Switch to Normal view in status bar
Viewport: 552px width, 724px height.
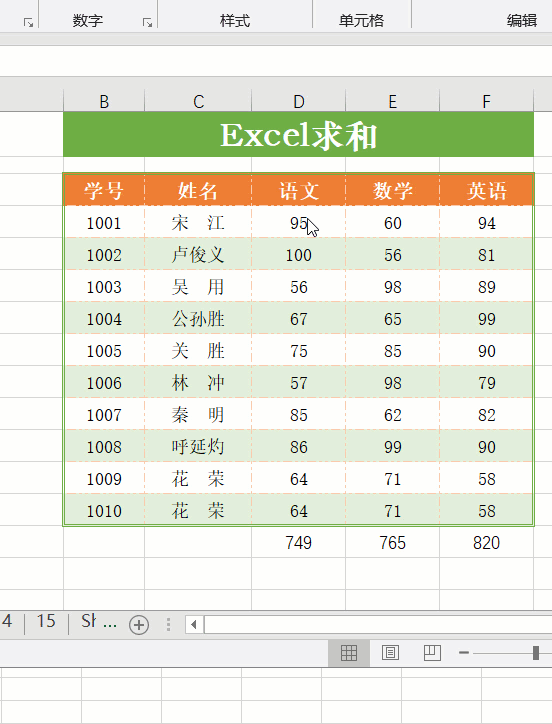tap(349, 653)
